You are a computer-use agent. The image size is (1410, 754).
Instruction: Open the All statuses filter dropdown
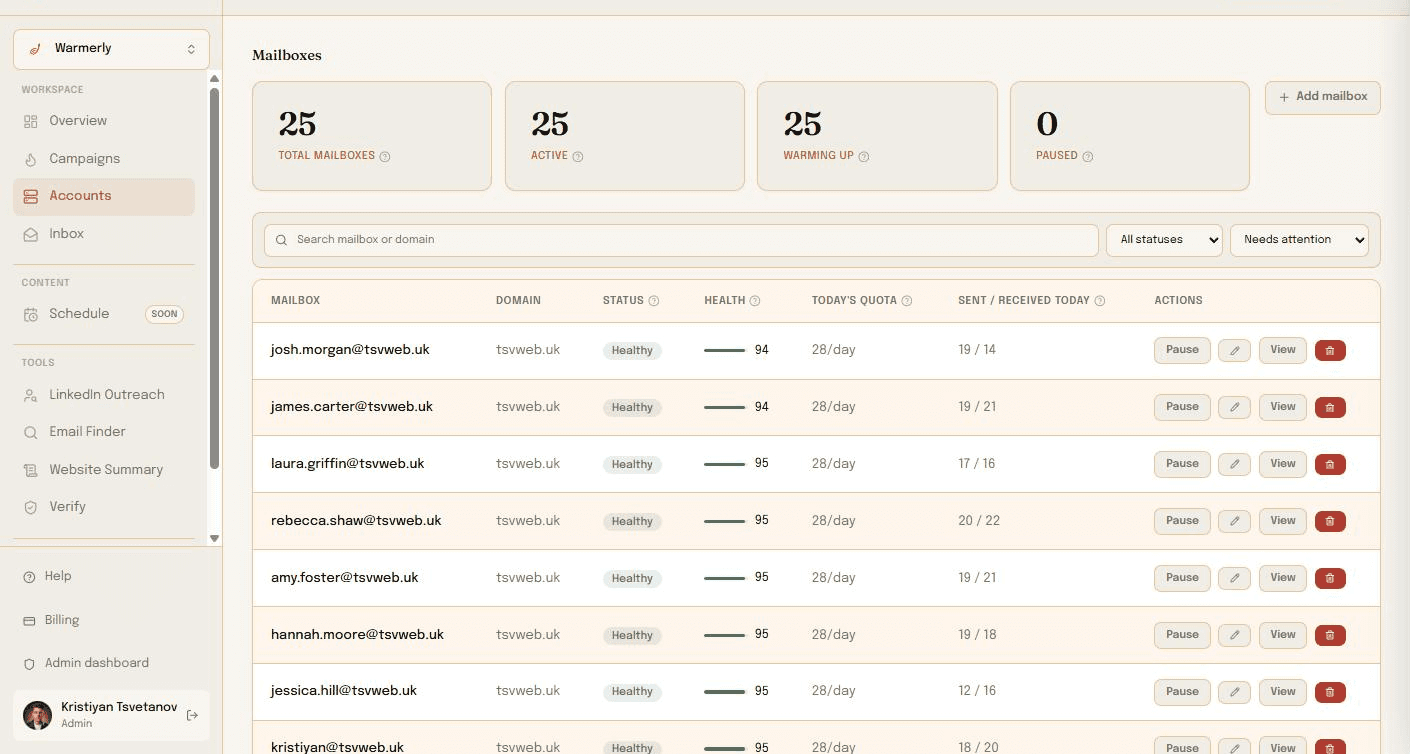point(1164,240)
